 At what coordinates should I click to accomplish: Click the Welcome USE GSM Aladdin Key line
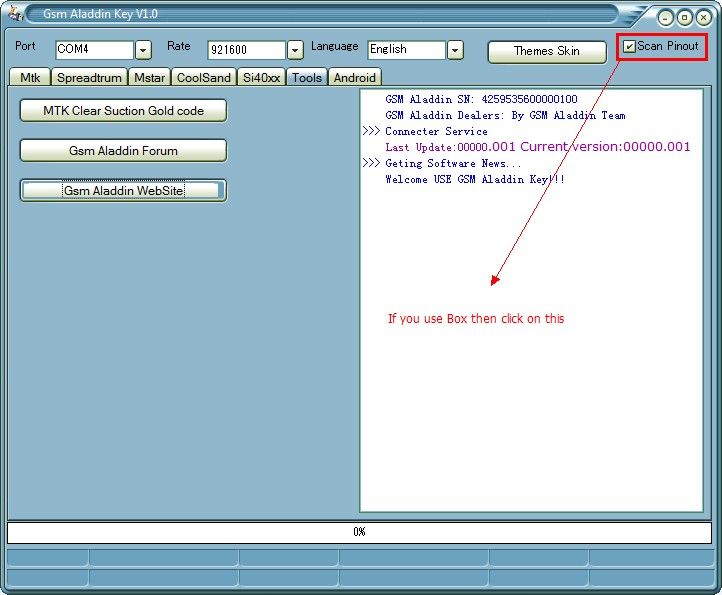coord(475,179)
